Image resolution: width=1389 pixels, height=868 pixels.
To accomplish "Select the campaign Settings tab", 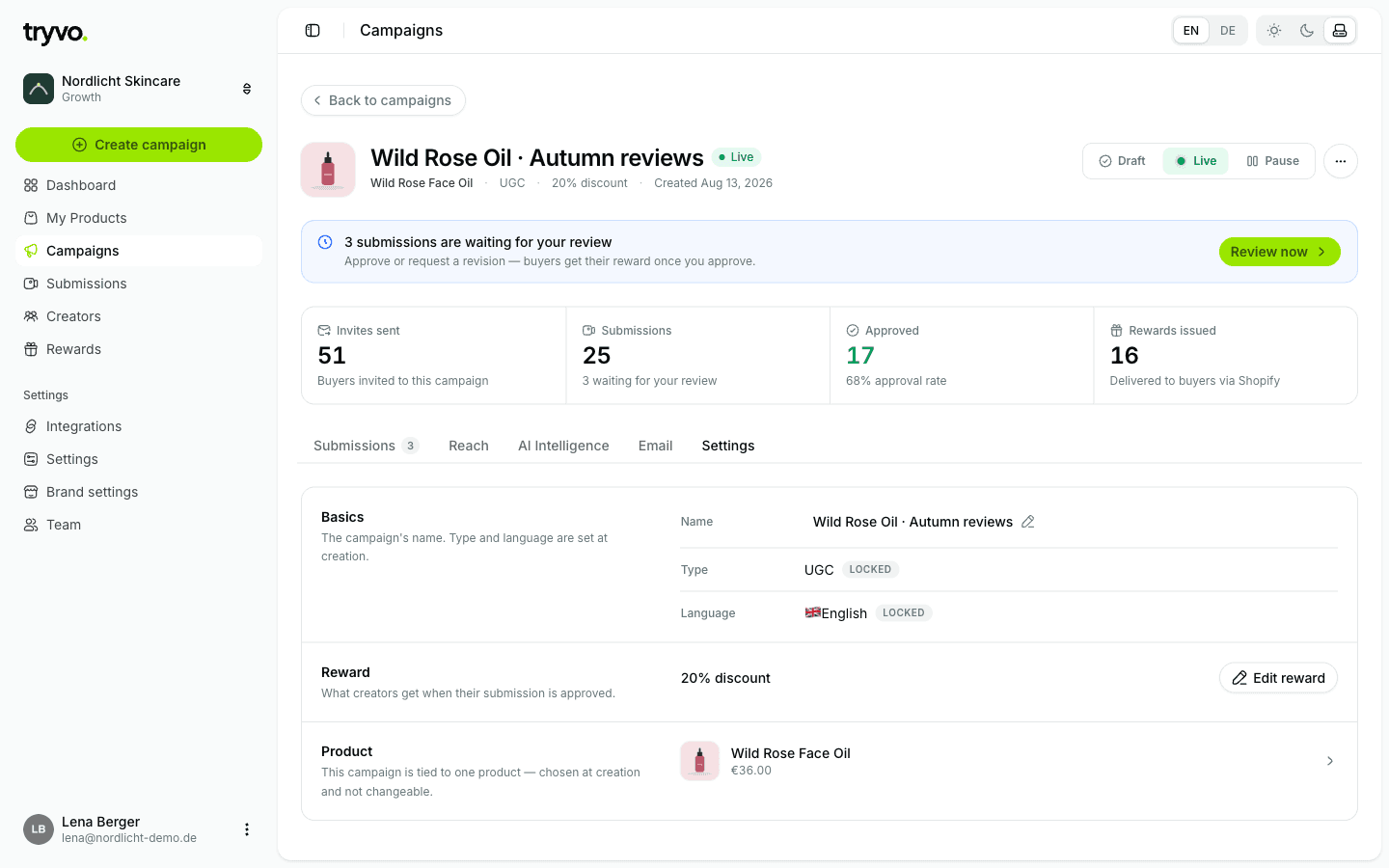I will coord(728,446).
